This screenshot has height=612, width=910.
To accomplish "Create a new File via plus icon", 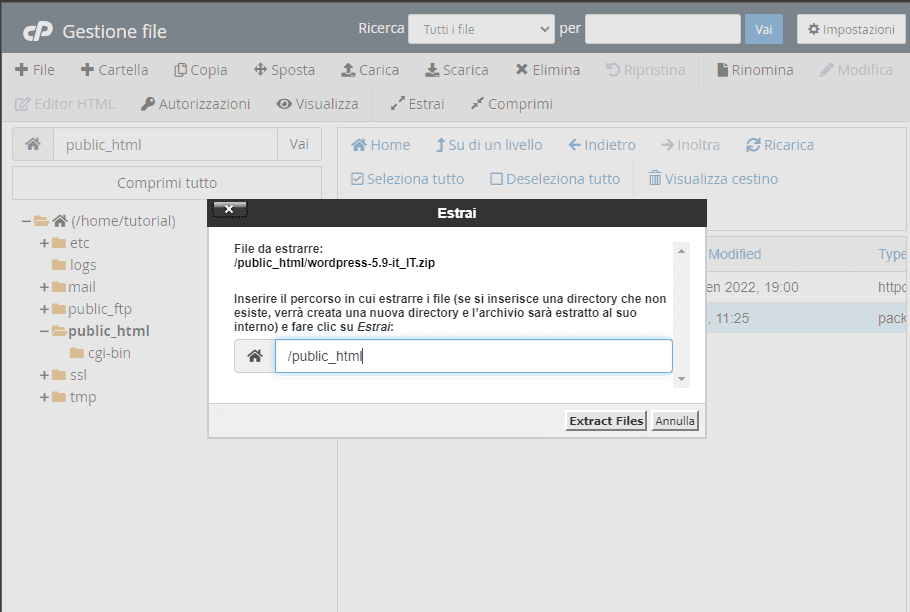I will 34,70.
